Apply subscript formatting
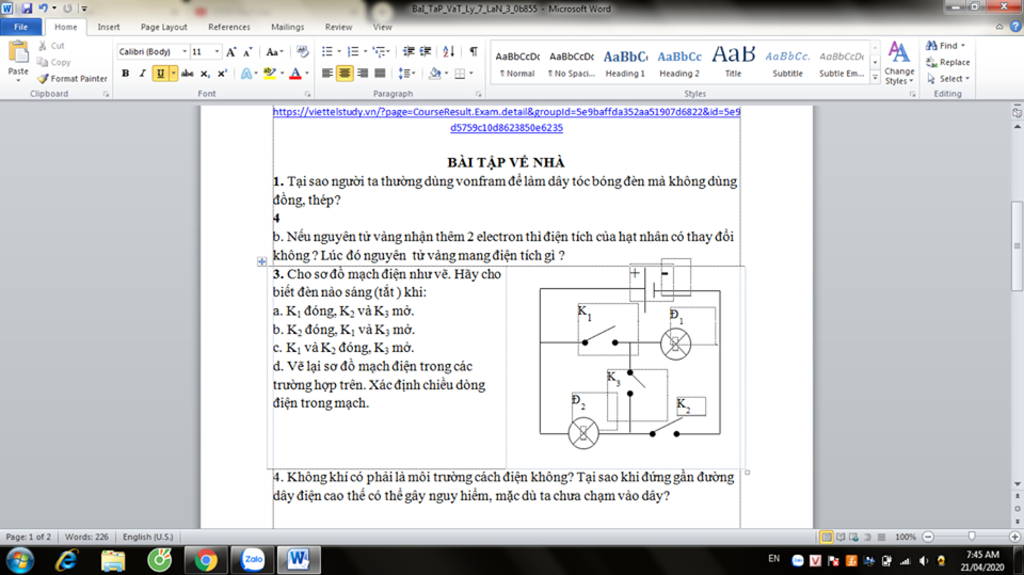1024x575 pixels. click(205, 73)
